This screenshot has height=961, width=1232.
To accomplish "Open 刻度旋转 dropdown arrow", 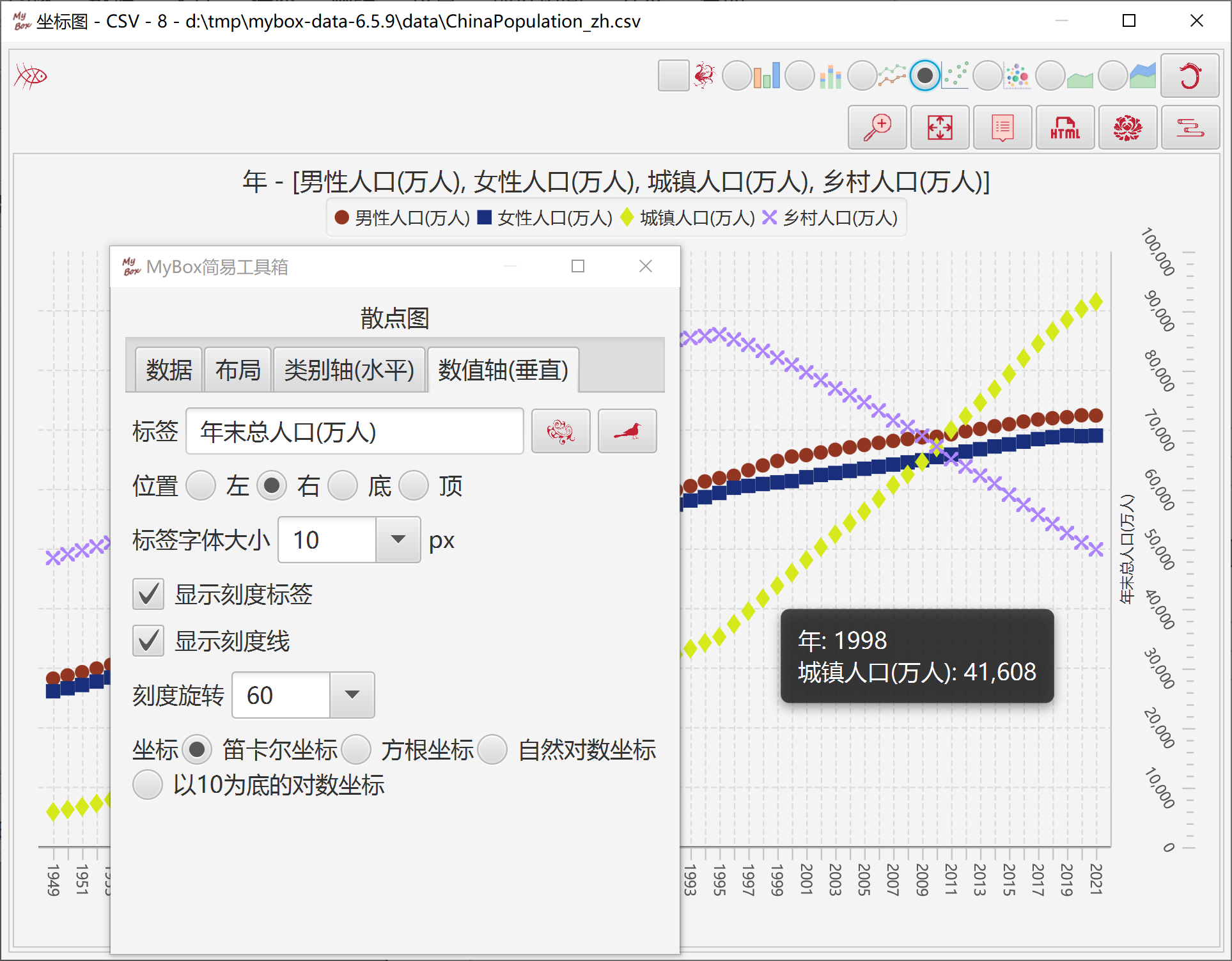I will [x=352, y=695].
